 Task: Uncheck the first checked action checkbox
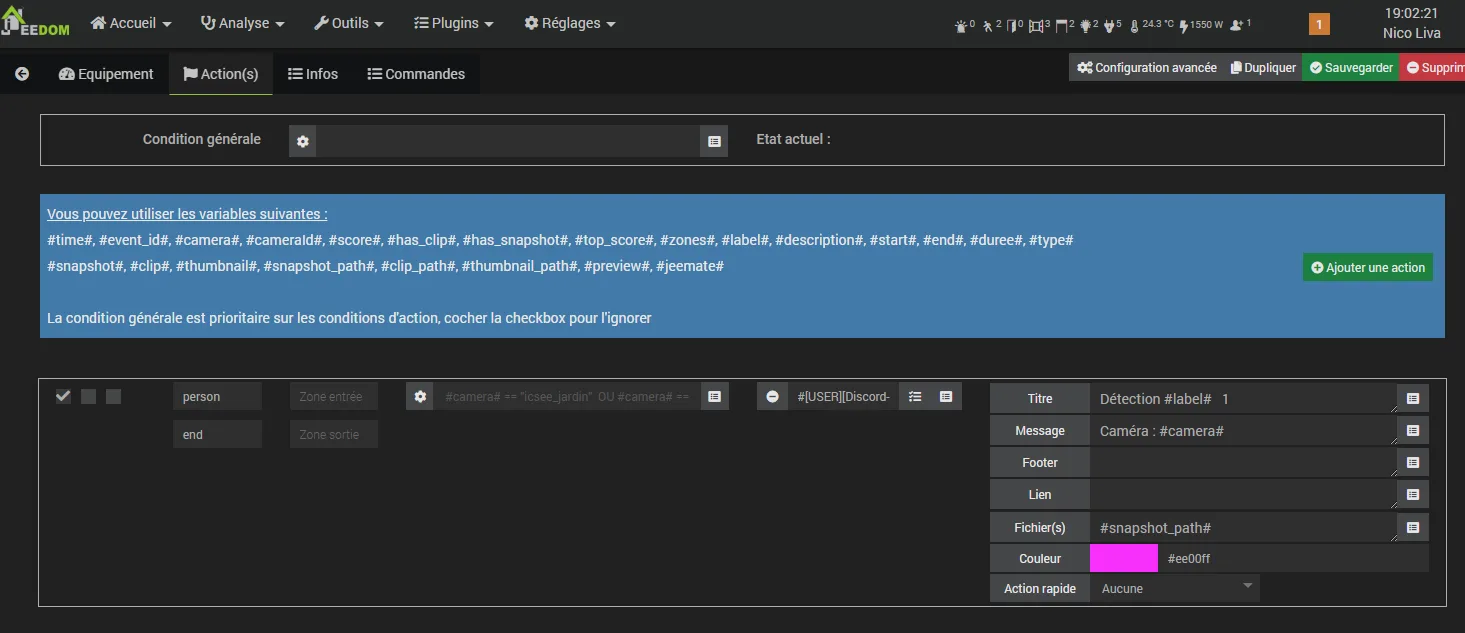pyautogui.click(x=63, y=396)
